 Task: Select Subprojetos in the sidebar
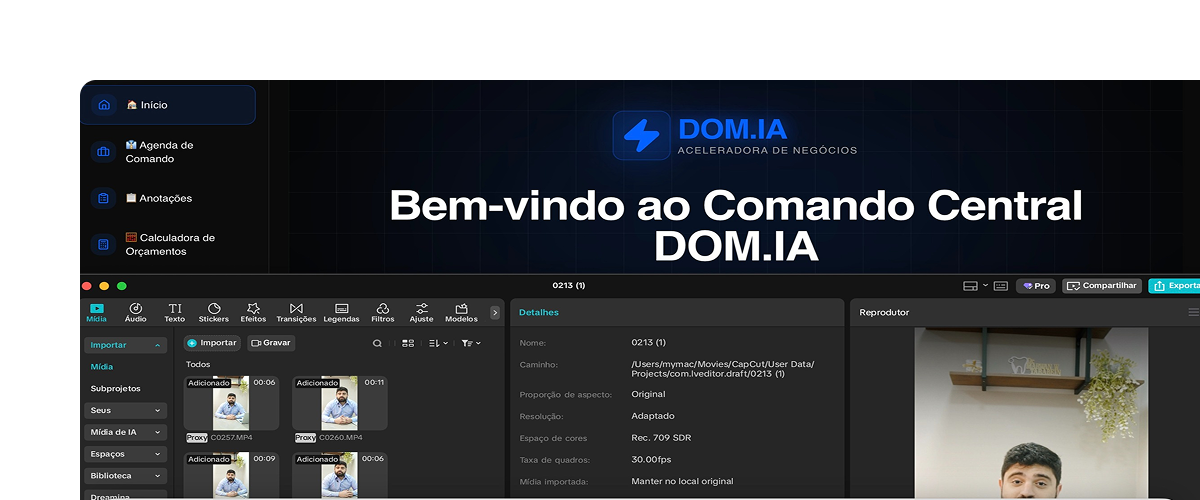(116, 388)
